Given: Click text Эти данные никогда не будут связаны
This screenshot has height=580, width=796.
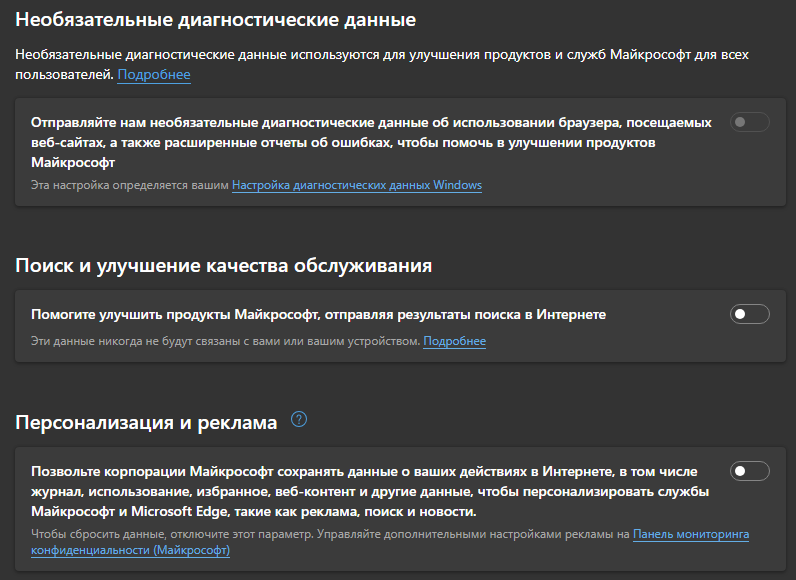Looking at the screenshot, I should (x=136, y=341).
